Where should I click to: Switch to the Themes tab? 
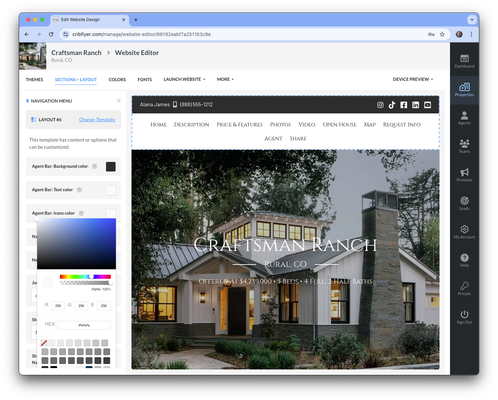[x=34, y=80]
